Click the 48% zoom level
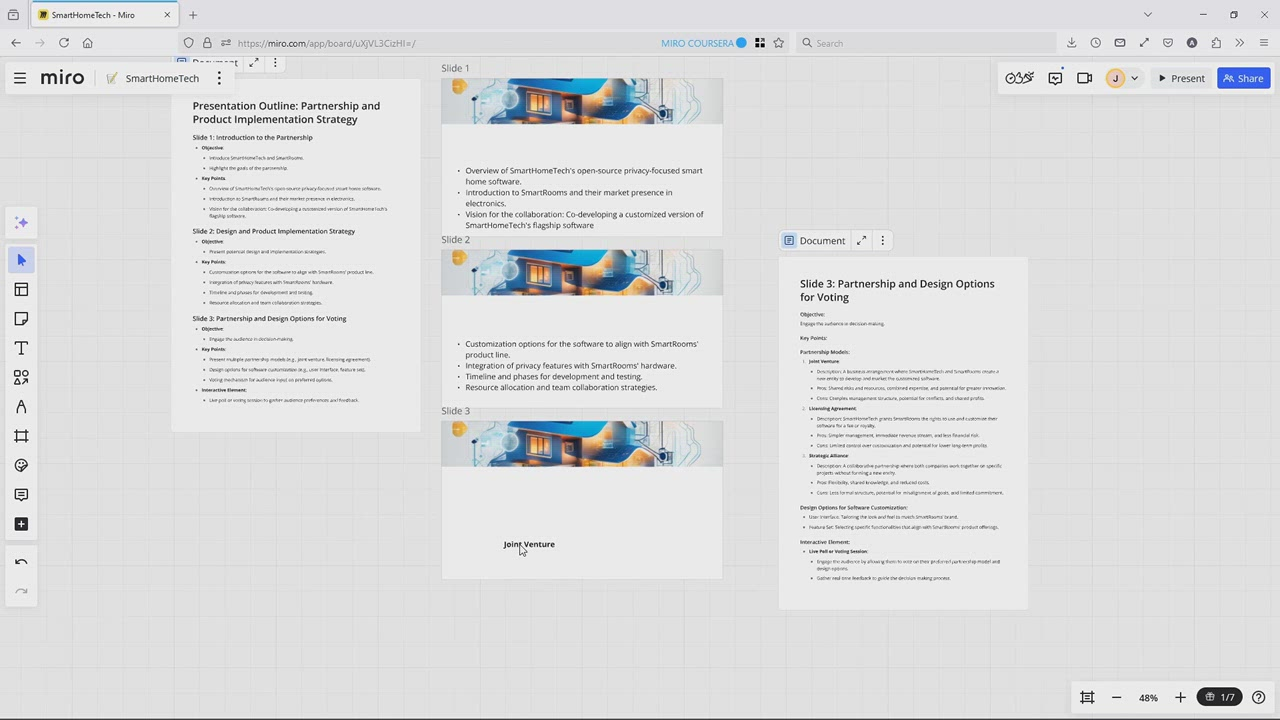The height and width of the screenshot is (720, 1280). [1148, 697]
